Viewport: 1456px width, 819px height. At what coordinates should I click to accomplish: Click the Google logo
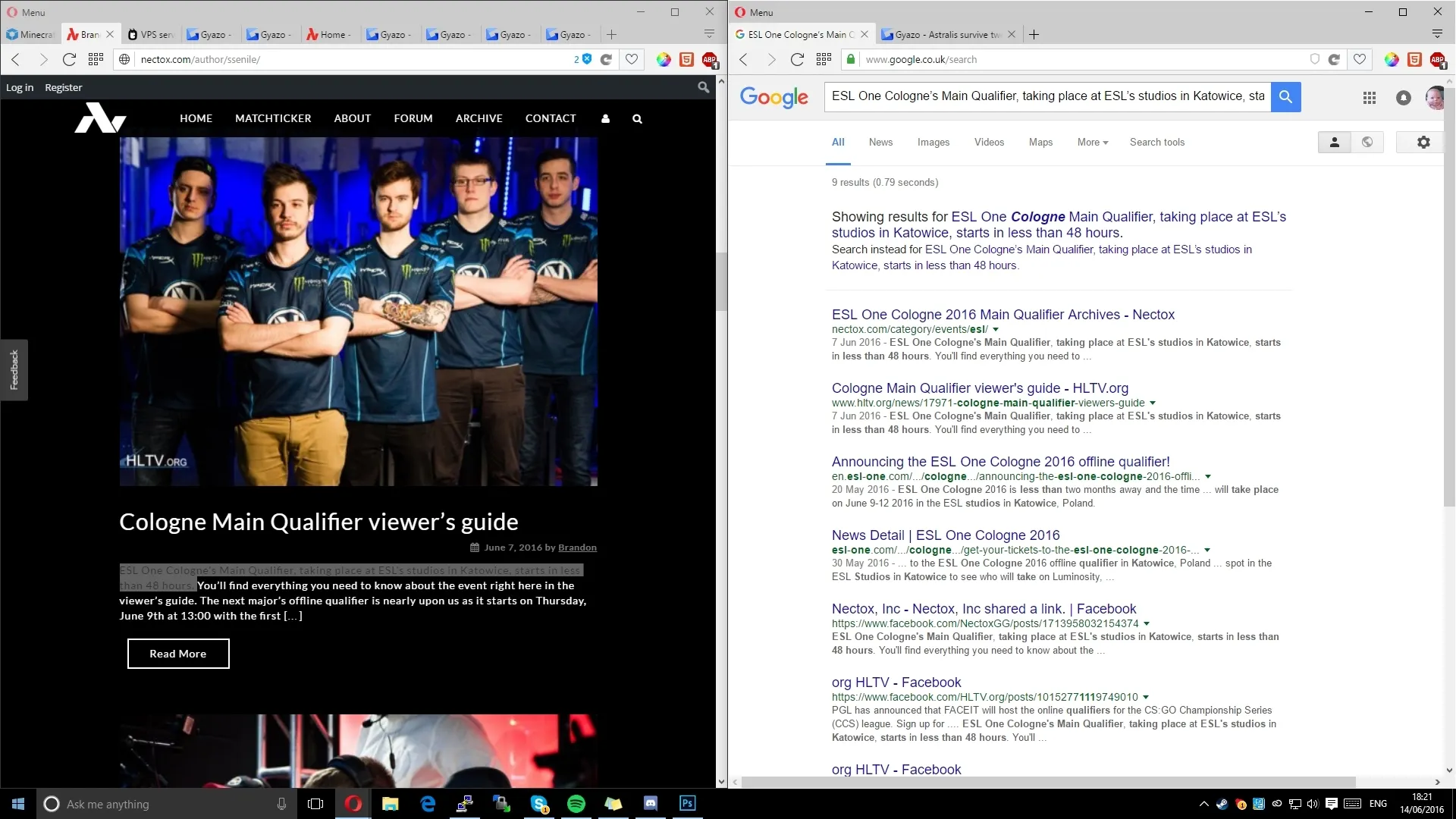[x=774, y=96]
